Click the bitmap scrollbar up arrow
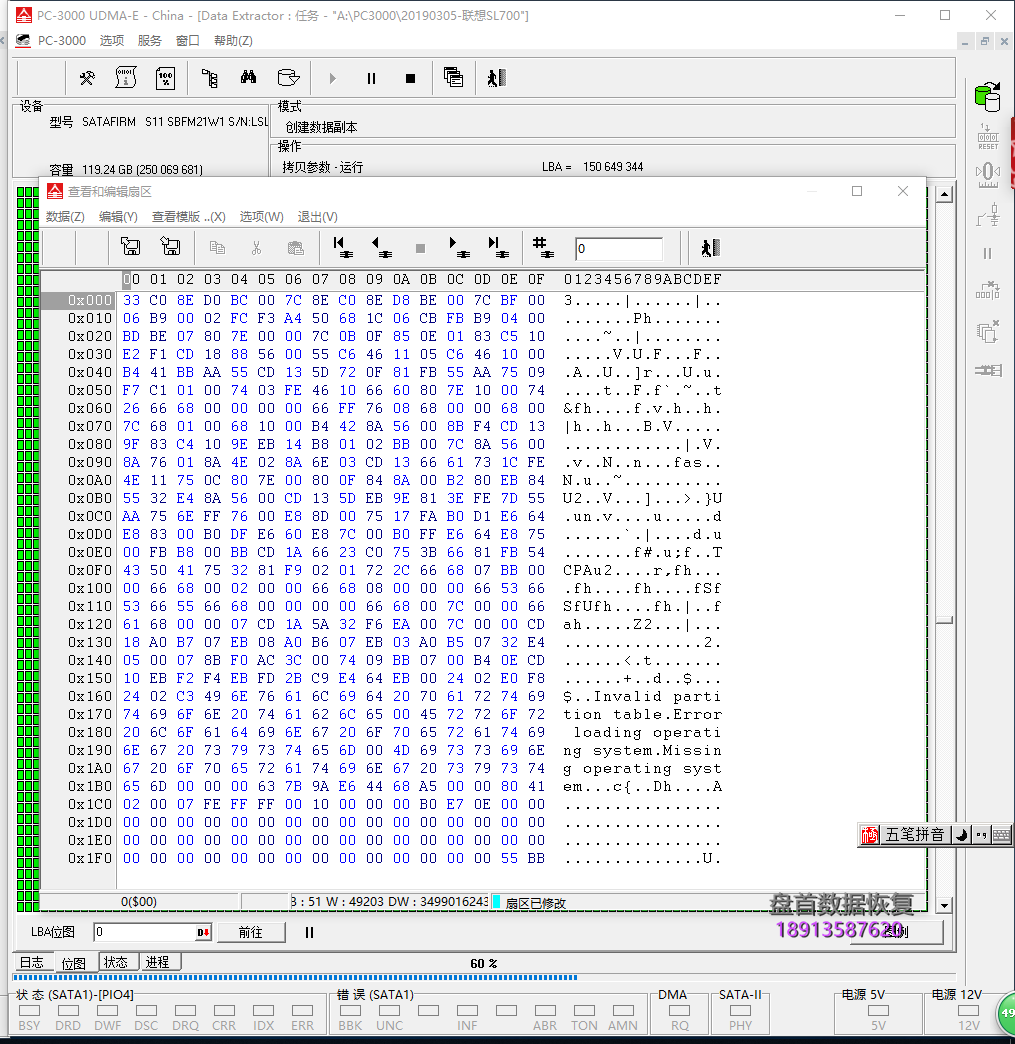1015x1044 pixels. point(944,194)
